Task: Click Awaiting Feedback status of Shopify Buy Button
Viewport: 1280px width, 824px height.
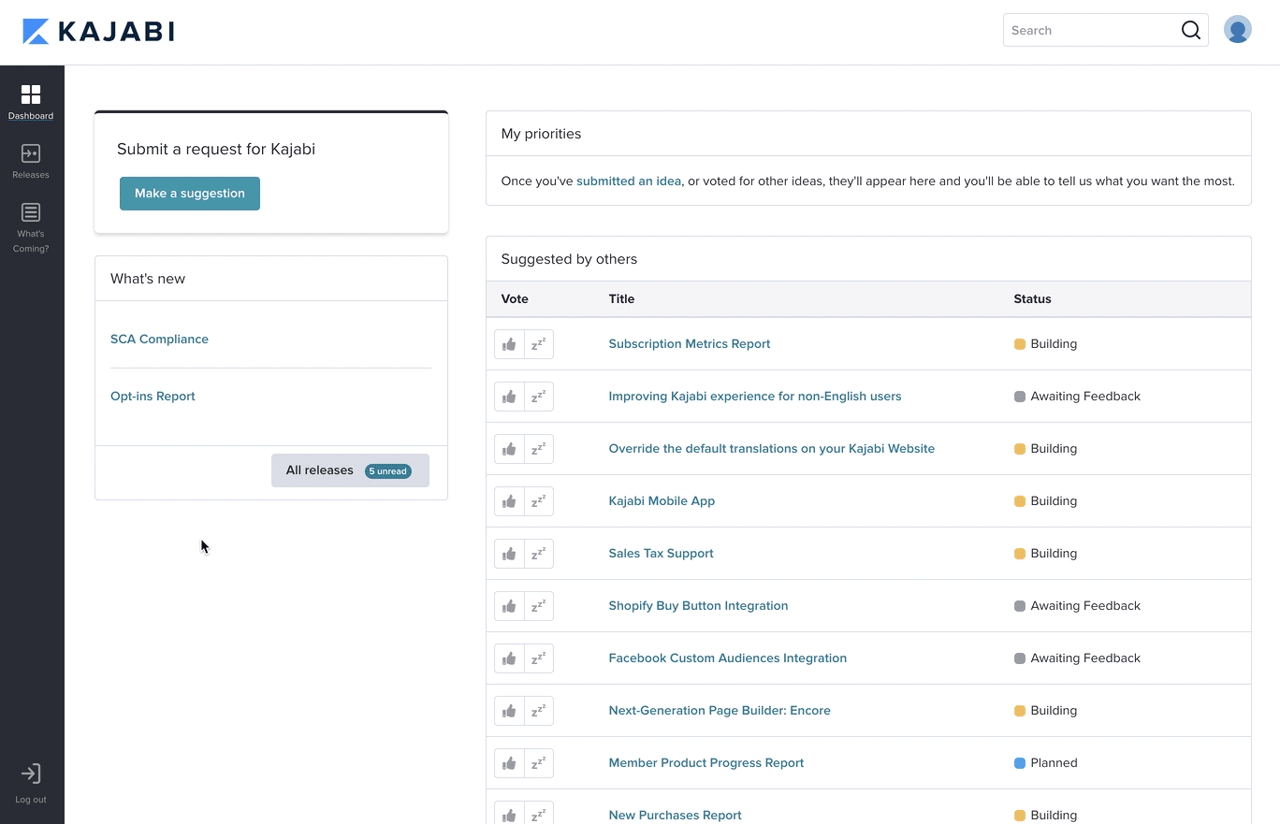Action: click(1077, 606)
